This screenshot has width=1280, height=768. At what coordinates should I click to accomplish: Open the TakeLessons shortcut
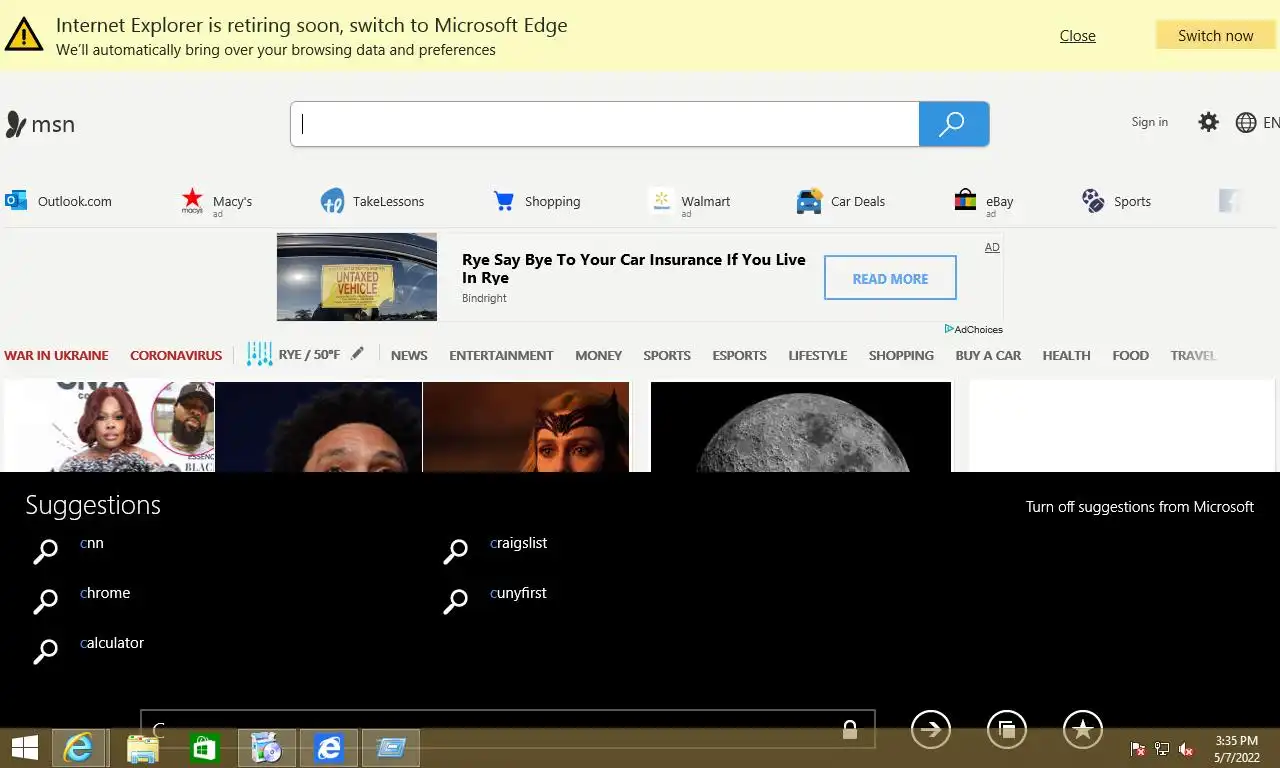pyautogui.click(x=372, y=201)
